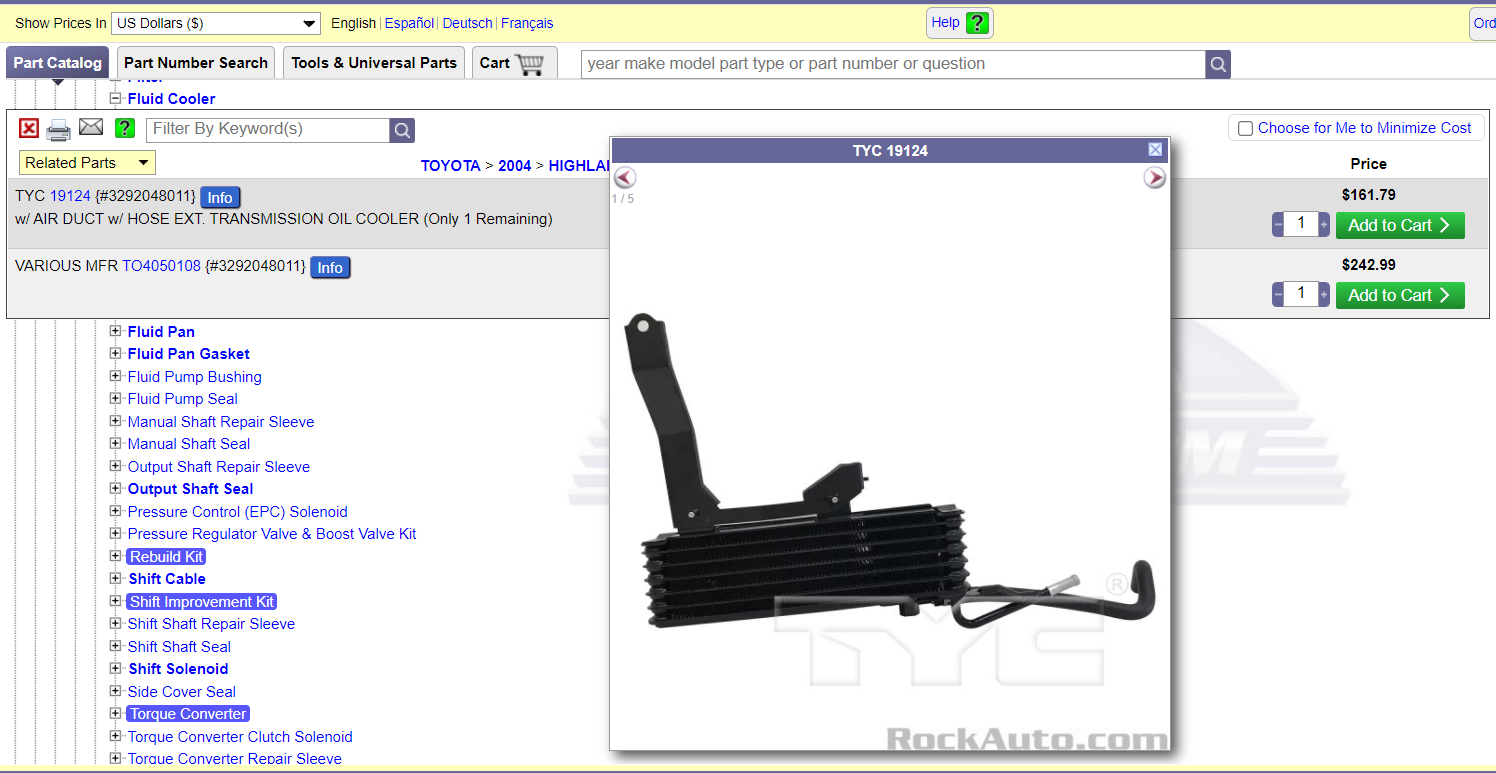Screen dimensions: 1496x773
Task: Expand the Shift Cable category
Action: pyautogui.click(x=115, y=579)
